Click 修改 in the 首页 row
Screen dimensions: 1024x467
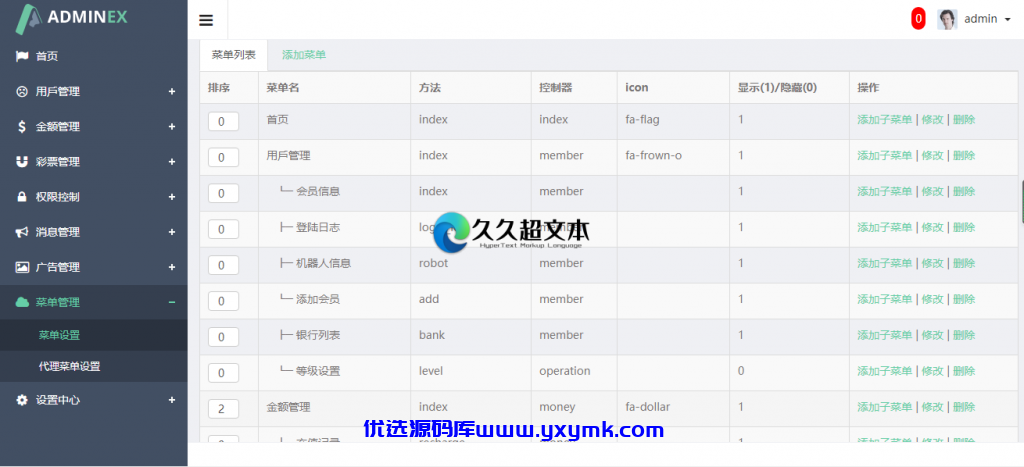tap(933, 120)
